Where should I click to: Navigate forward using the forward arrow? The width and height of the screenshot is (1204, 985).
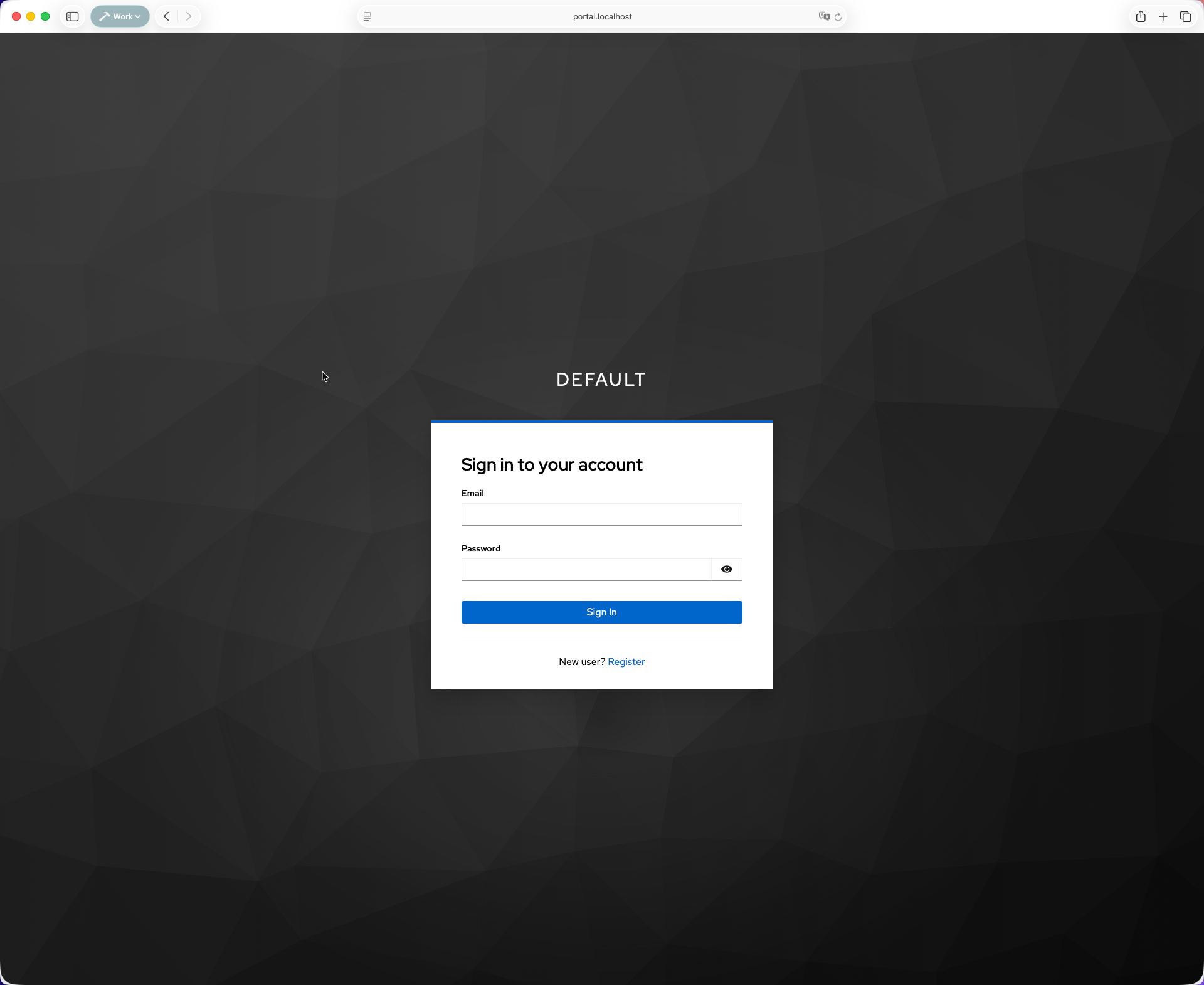(188, 17)
